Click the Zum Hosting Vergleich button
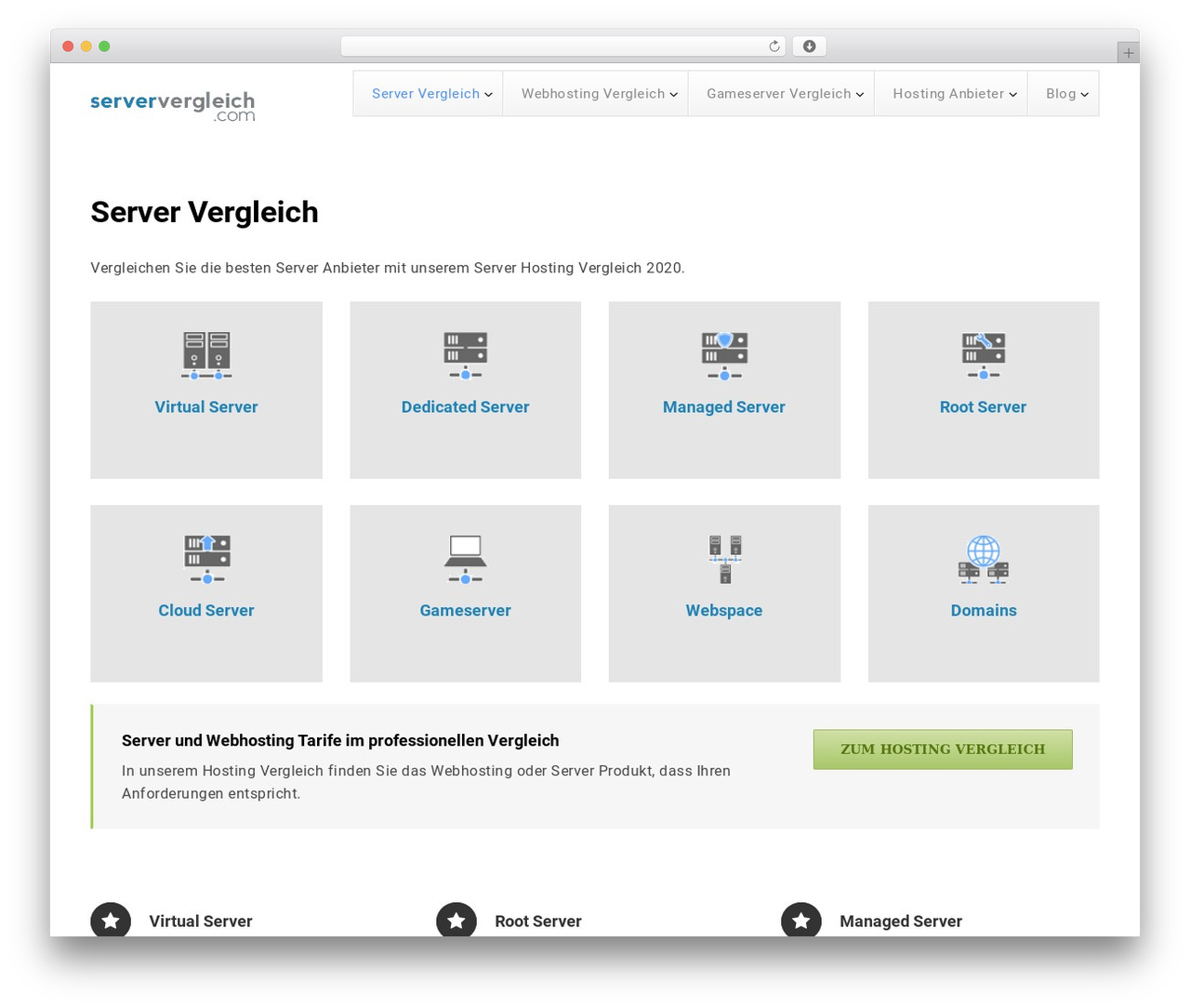1190x1008 pixels. [x=943, y=749]
